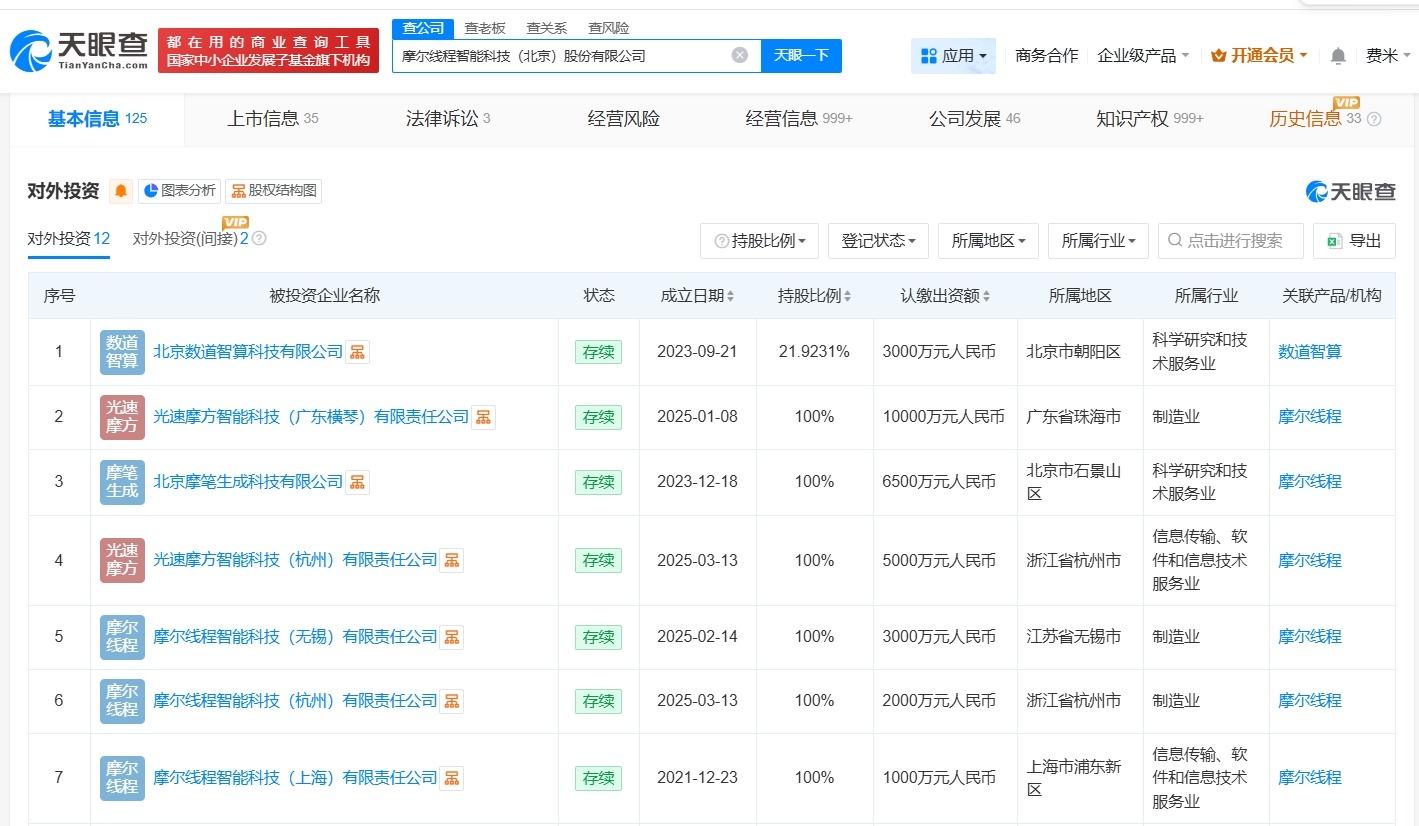Toggle sorting on 认缴出资额 column
Image resolution: width=1419 pixels, height=826 pixels.
(x=986, y=295)
